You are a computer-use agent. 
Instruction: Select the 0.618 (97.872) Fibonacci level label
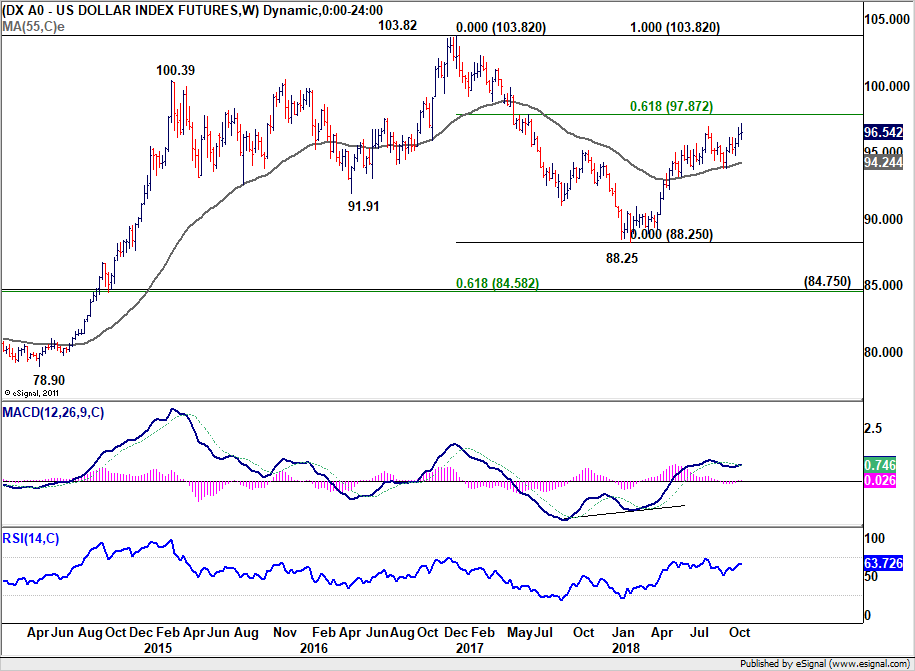point(671,106)
